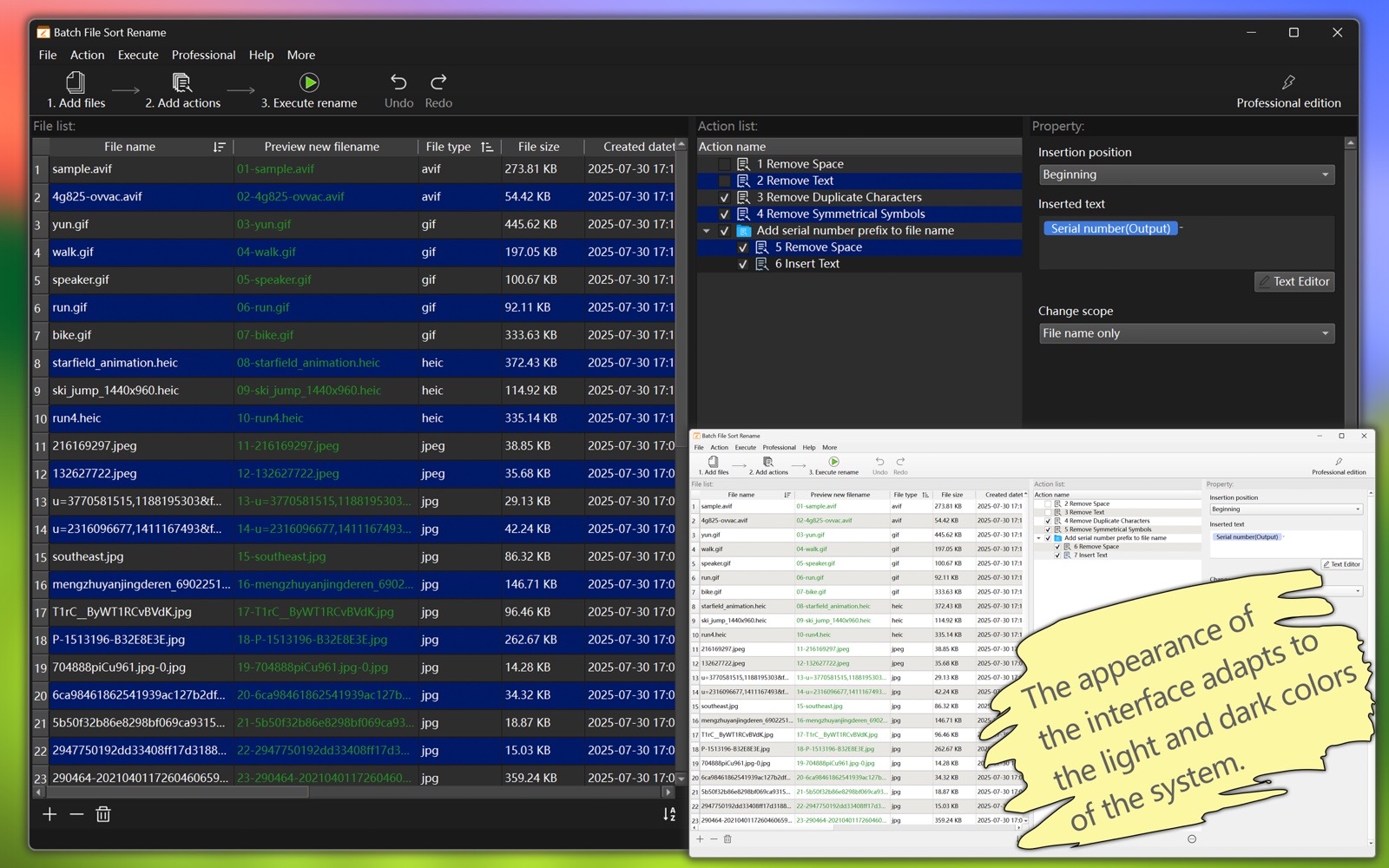Click the trash icon below file list
The image size is (1389, 868).
point(103,814)
